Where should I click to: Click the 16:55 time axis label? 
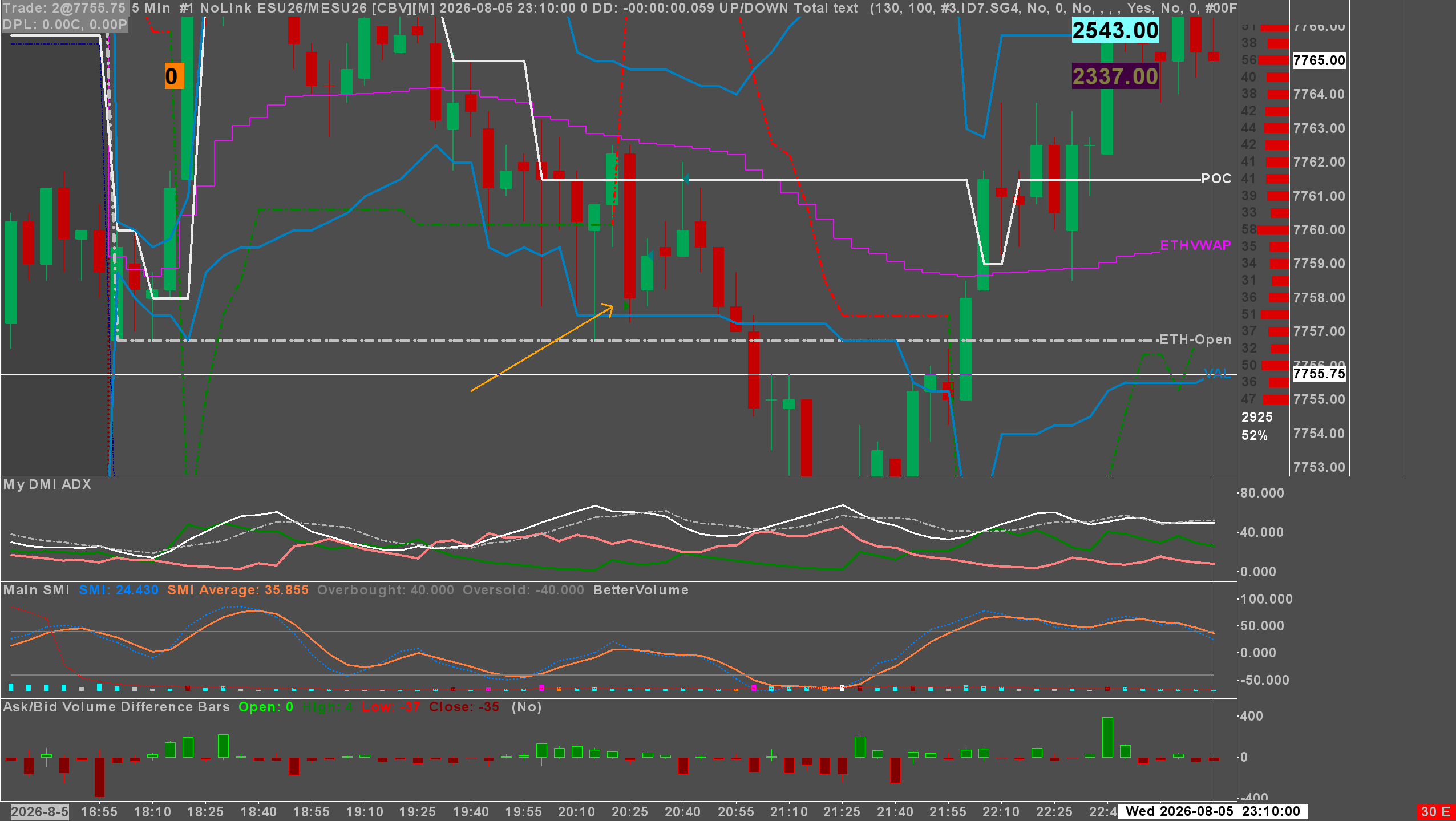99,811
